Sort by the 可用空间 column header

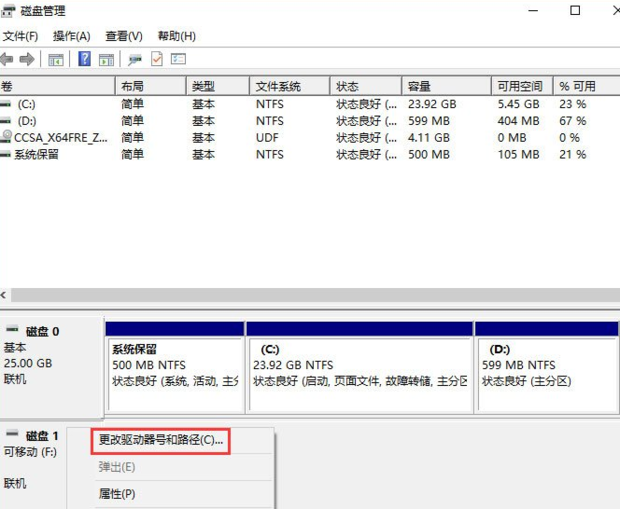522,86
